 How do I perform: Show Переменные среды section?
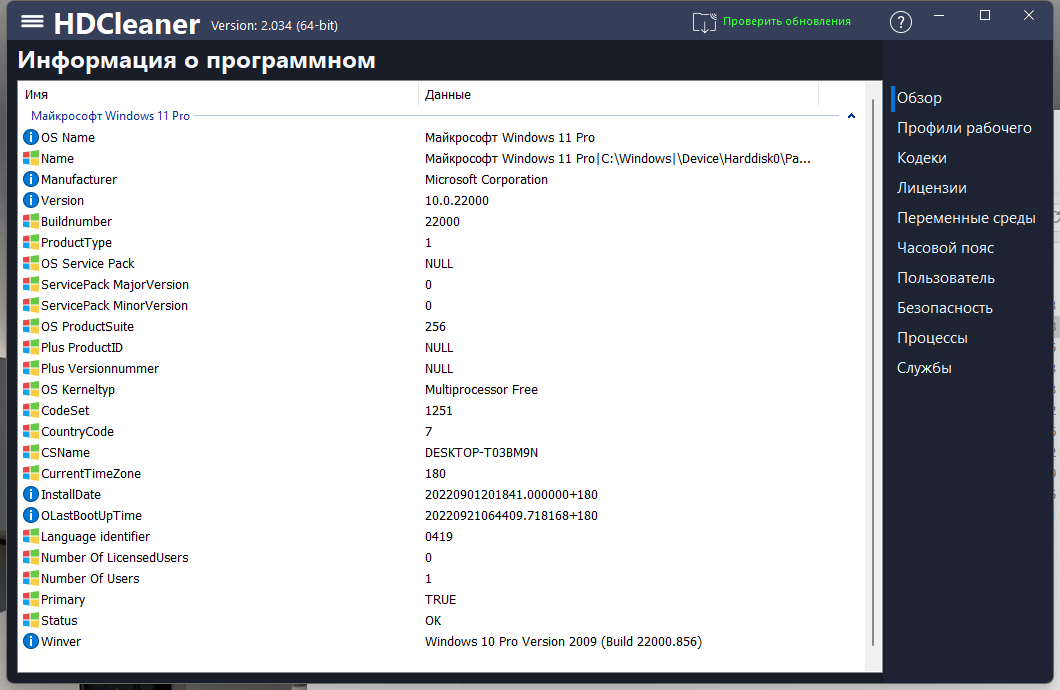[966, 218]
